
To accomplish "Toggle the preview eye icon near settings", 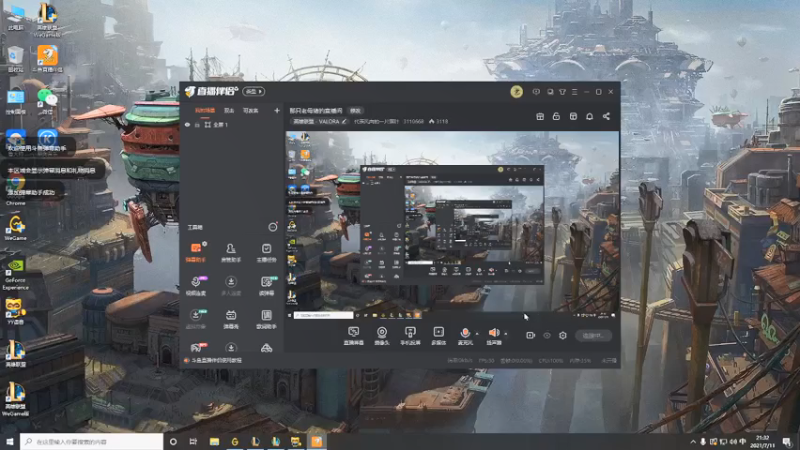I will pyautogui.click(x=547, y=336).
